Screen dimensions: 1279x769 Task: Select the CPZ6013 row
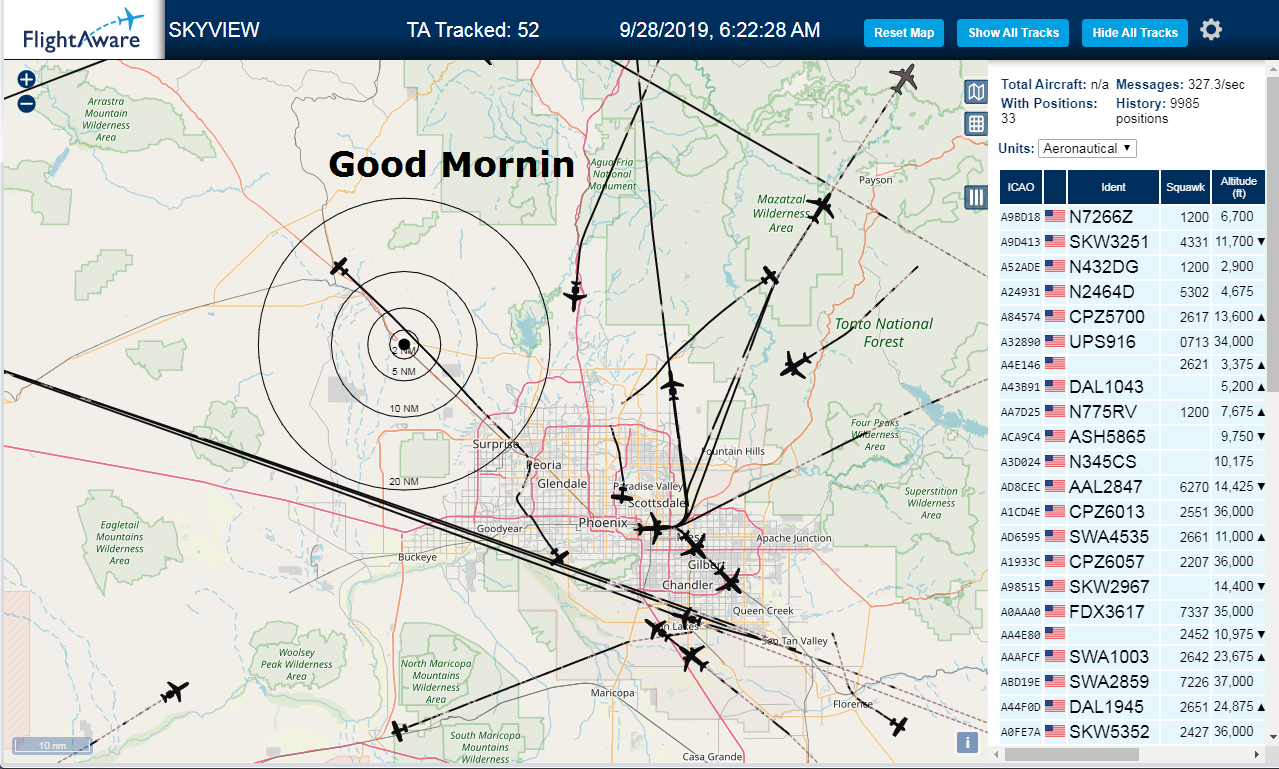pos(1133,512)
